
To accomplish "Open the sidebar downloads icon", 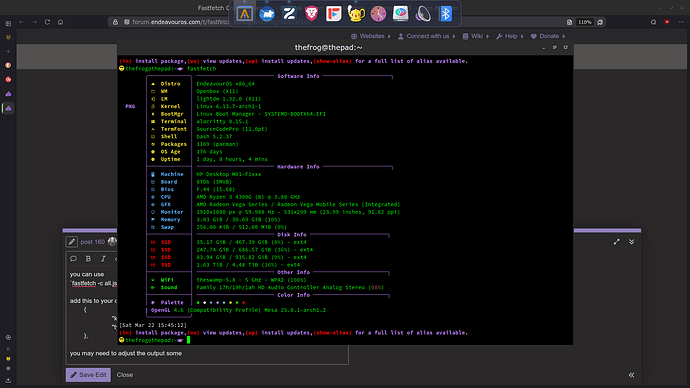I will click(8, 380).
